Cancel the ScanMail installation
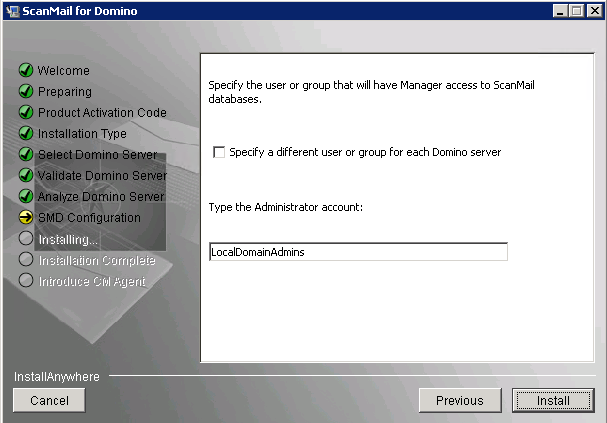The width and height of the screenshot is (607, 423). click(x=49, y=400)
